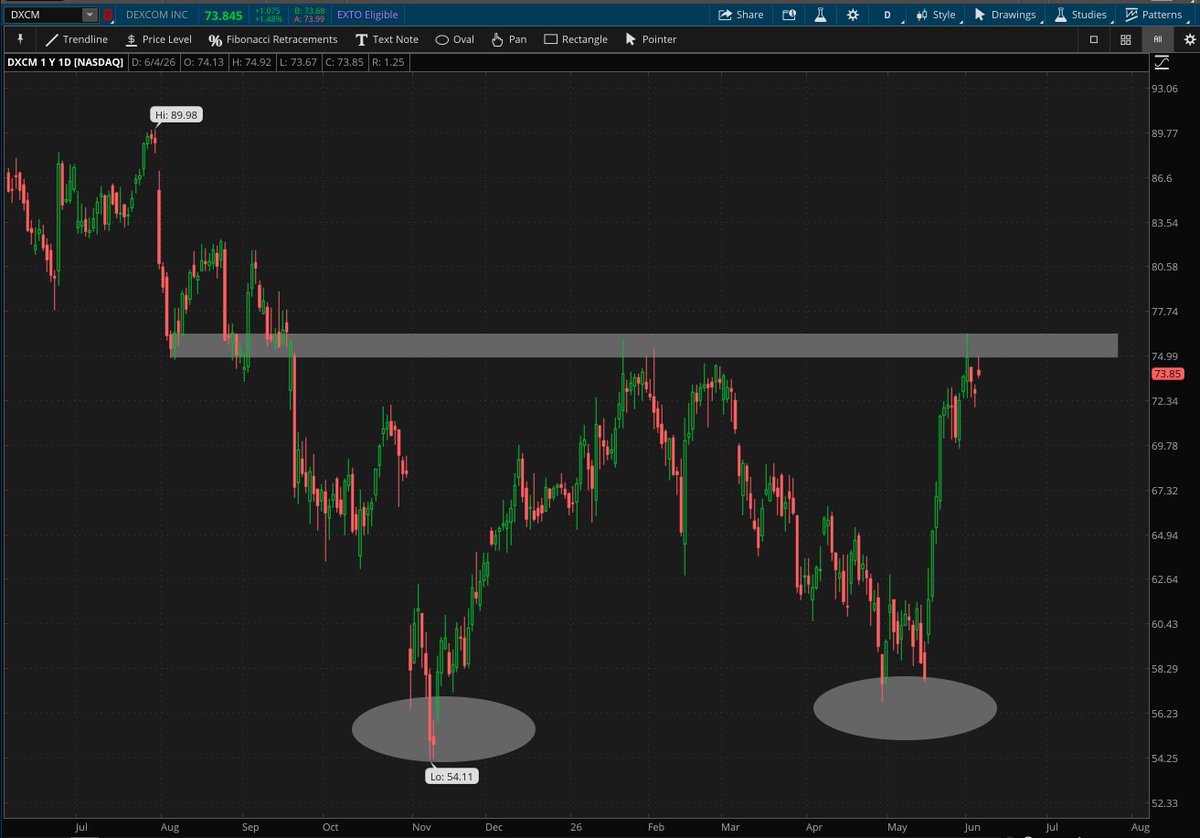1200x838 pixels.
Task: Open chart settings gear in top bar
Action: pyautogui.click(x=852, y=15)
